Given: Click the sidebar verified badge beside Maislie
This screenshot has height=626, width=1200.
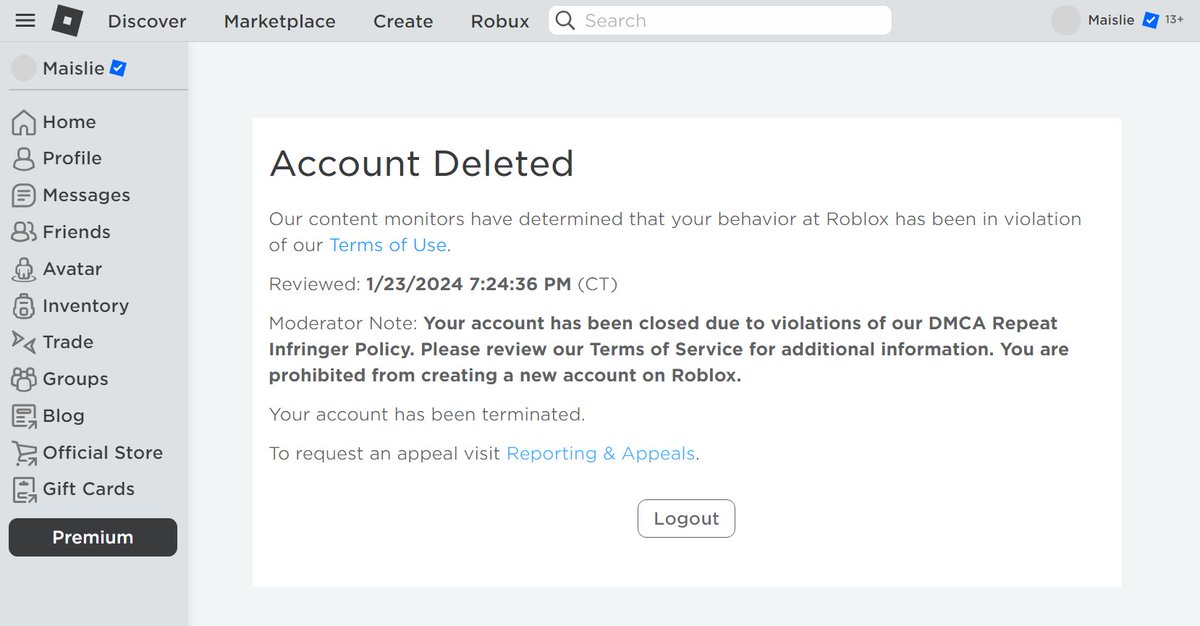Looking at the screenshot, I should pos(118,68).
